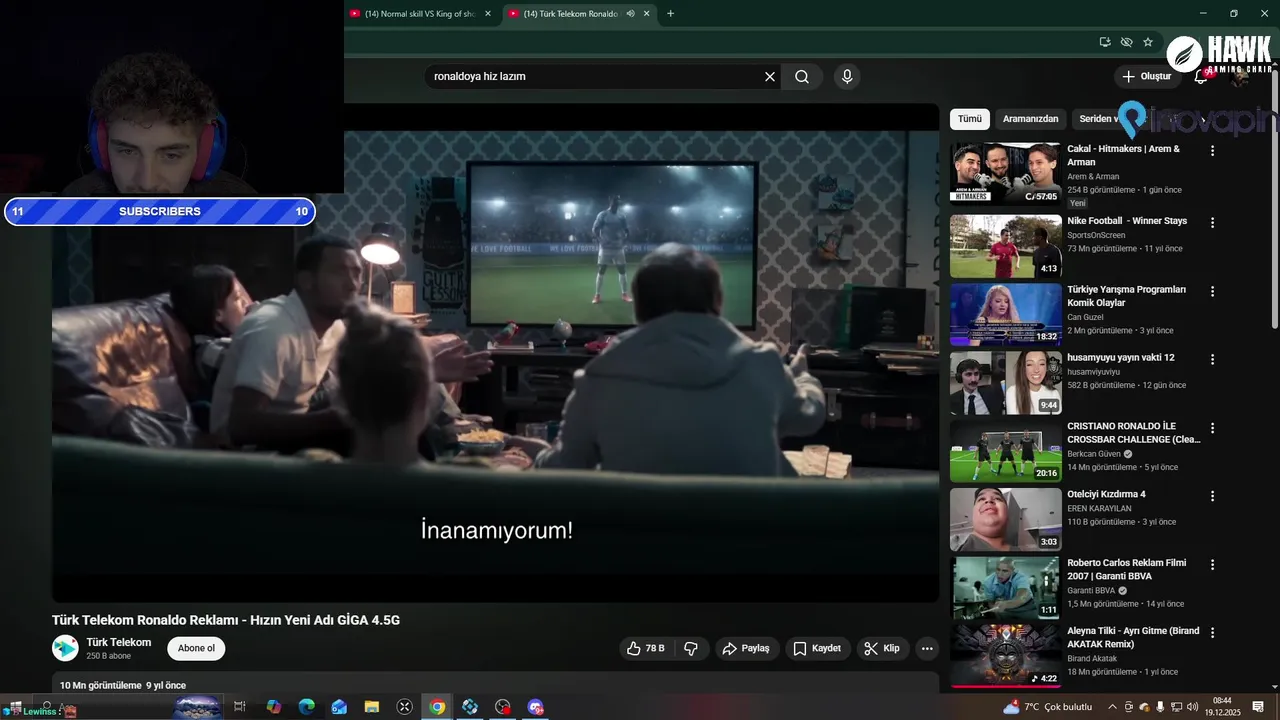Image resolution: width=1280 pixels, height=720 pixels.
Task: Open more actions menu beside Klip
Action: [x=927, y=648]
